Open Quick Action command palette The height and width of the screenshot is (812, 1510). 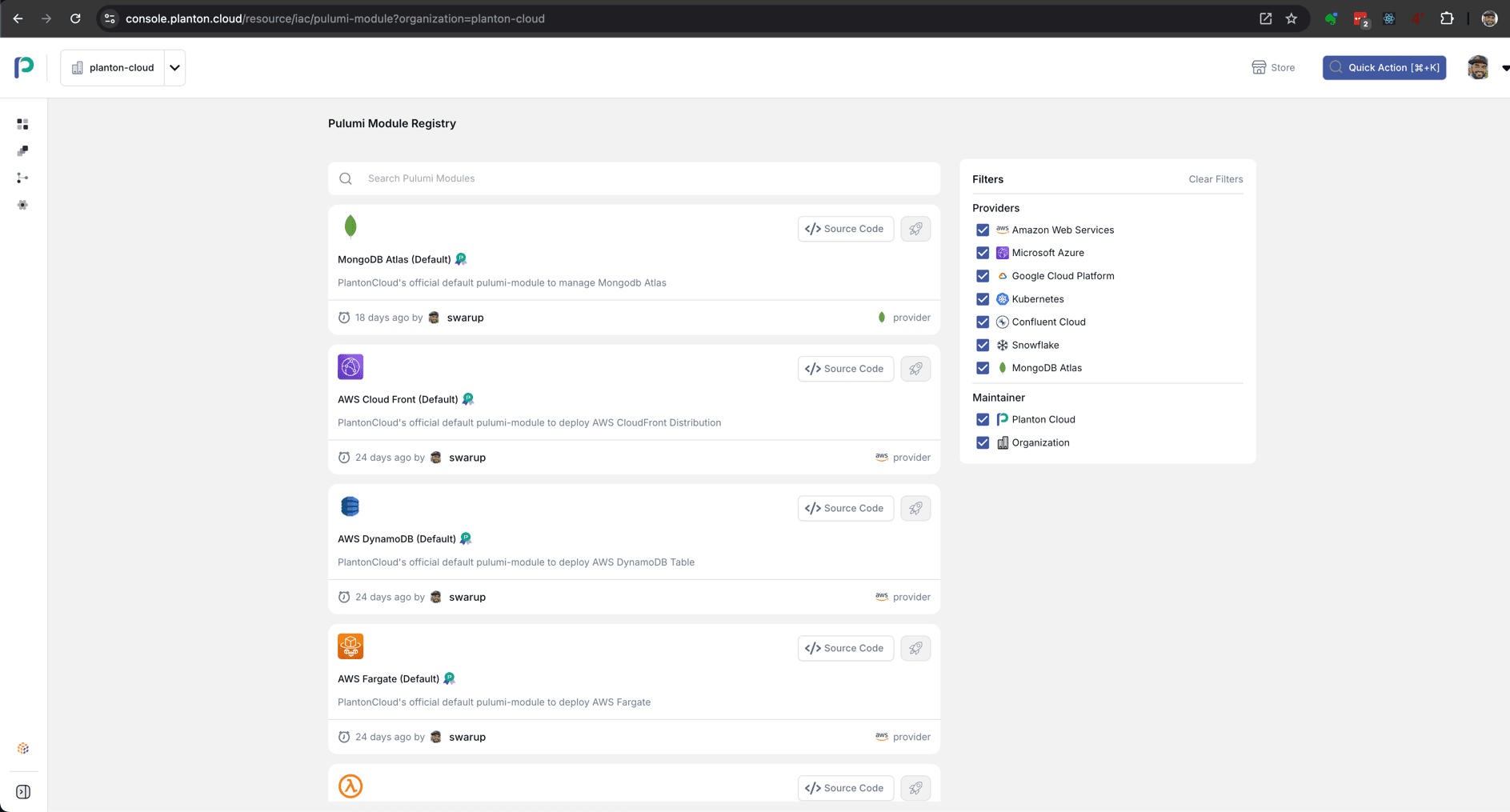(1384, 67)
